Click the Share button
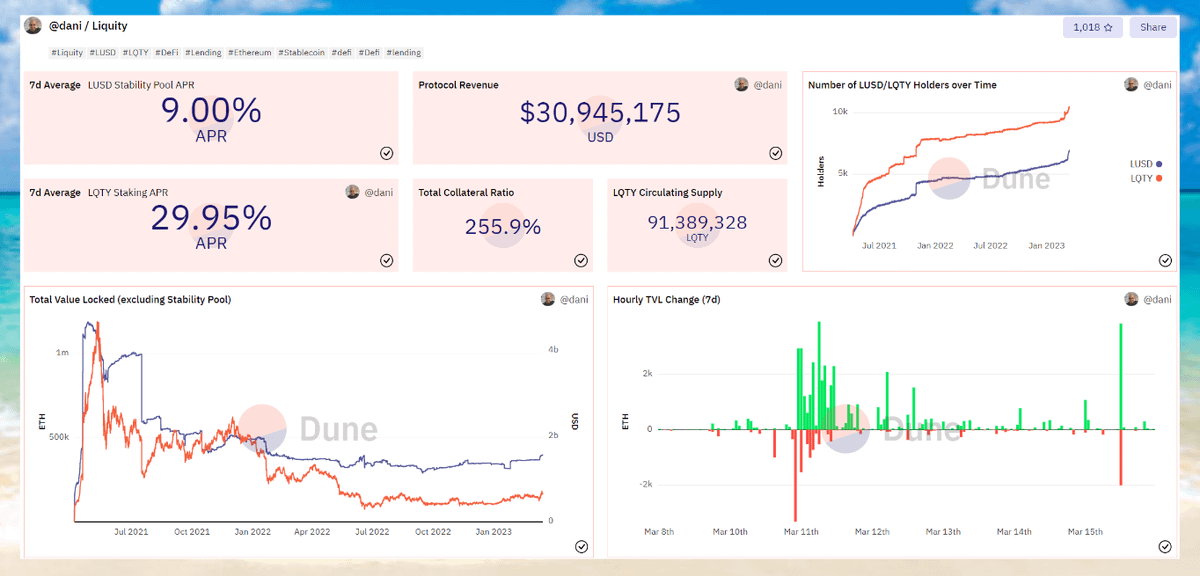Image resolution: width=1200 pixels, height=576 pixels. coord(1152,27)
